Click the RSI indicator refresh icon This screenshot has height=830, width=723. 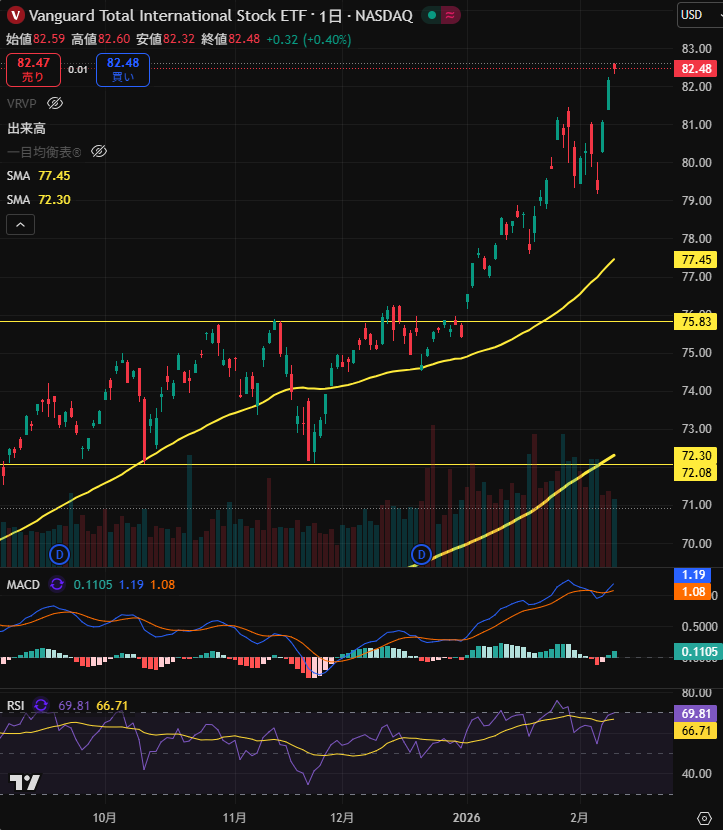(x=41, y=705)
